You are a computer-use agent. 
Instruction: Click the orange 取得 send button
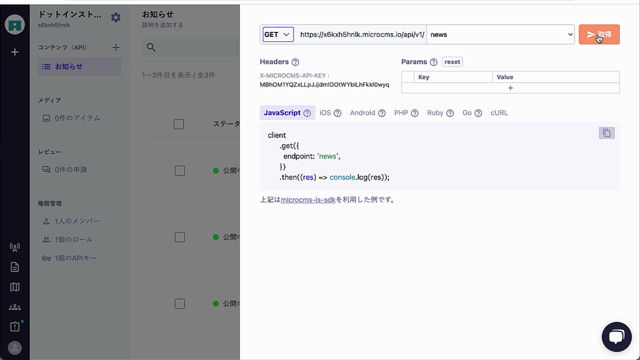(x=599, y=34)
